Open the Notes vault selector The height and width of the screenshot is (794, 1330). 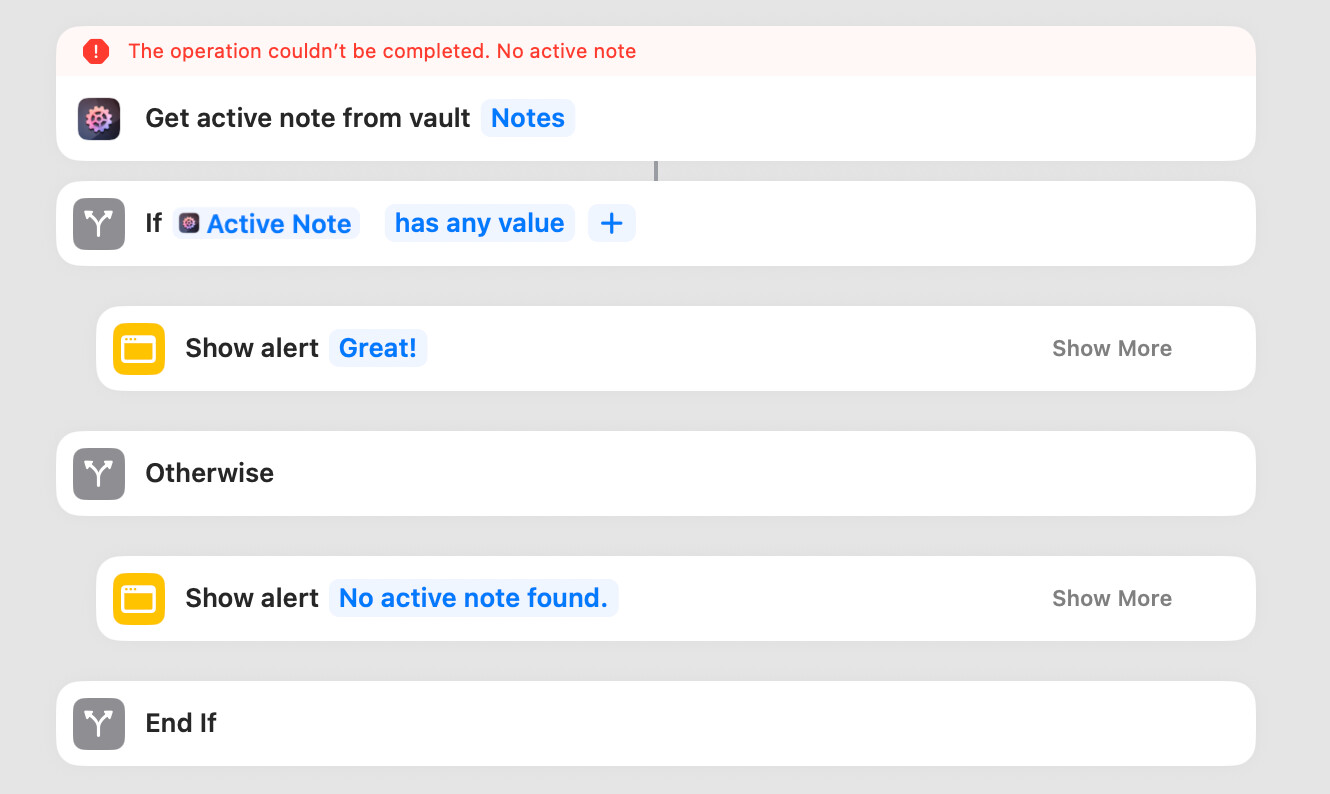click(x=528, y=118)
